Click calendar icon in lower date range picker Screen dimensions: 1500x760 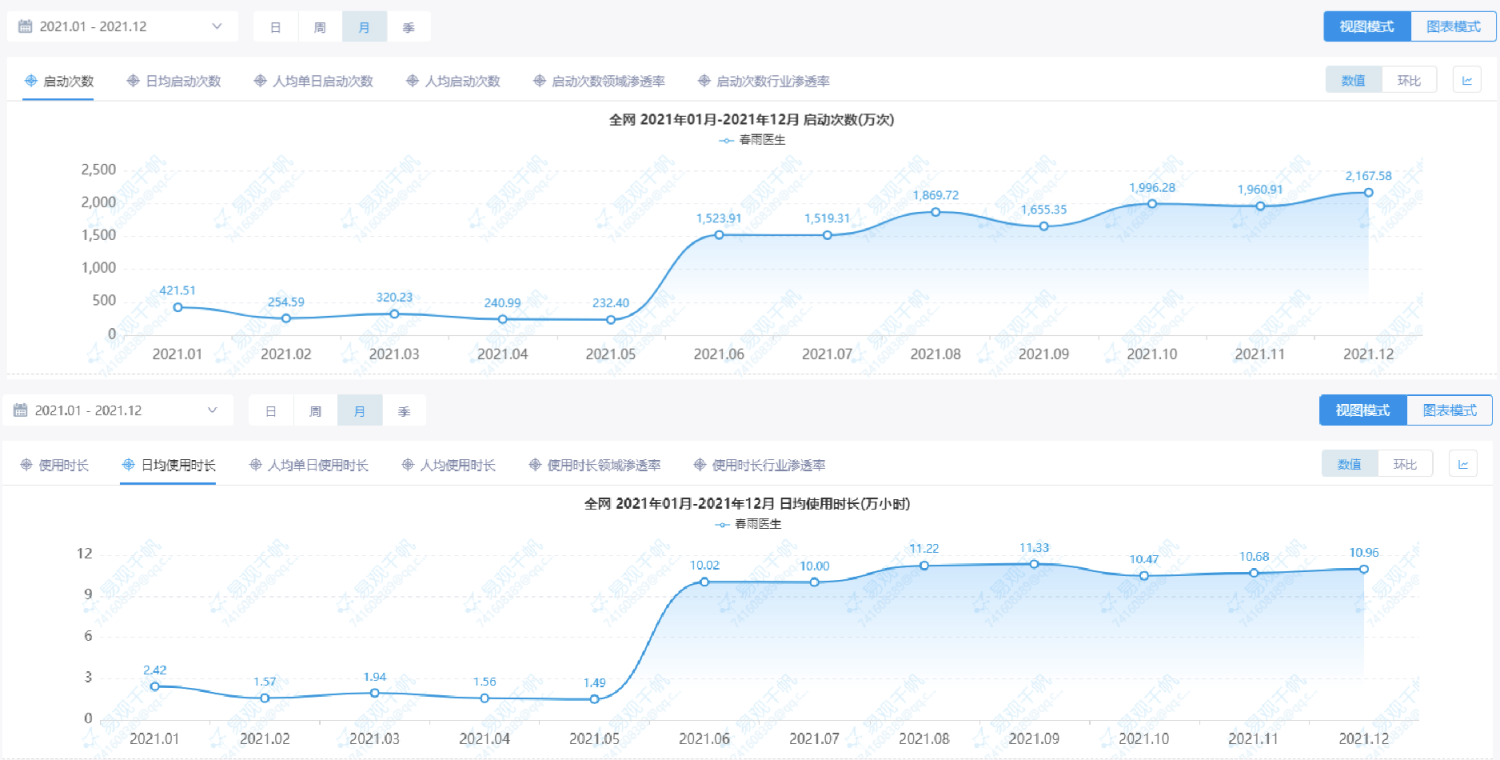21,410
